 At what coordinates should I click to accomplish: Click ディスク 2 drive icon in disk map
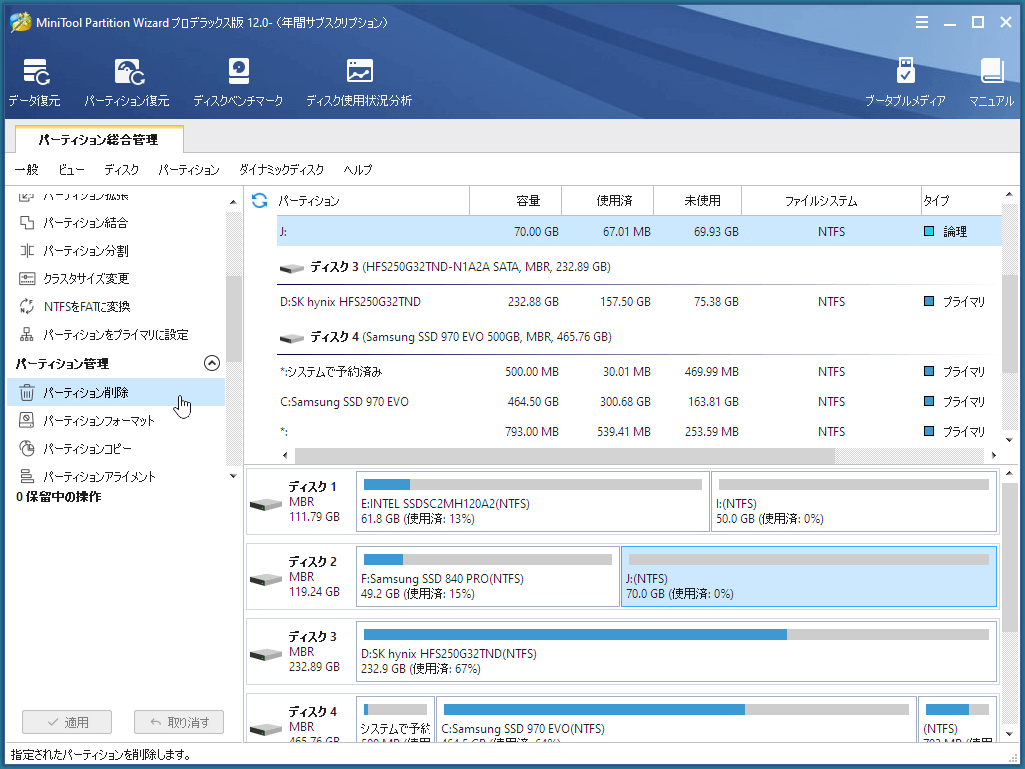(x=265, y=579)
